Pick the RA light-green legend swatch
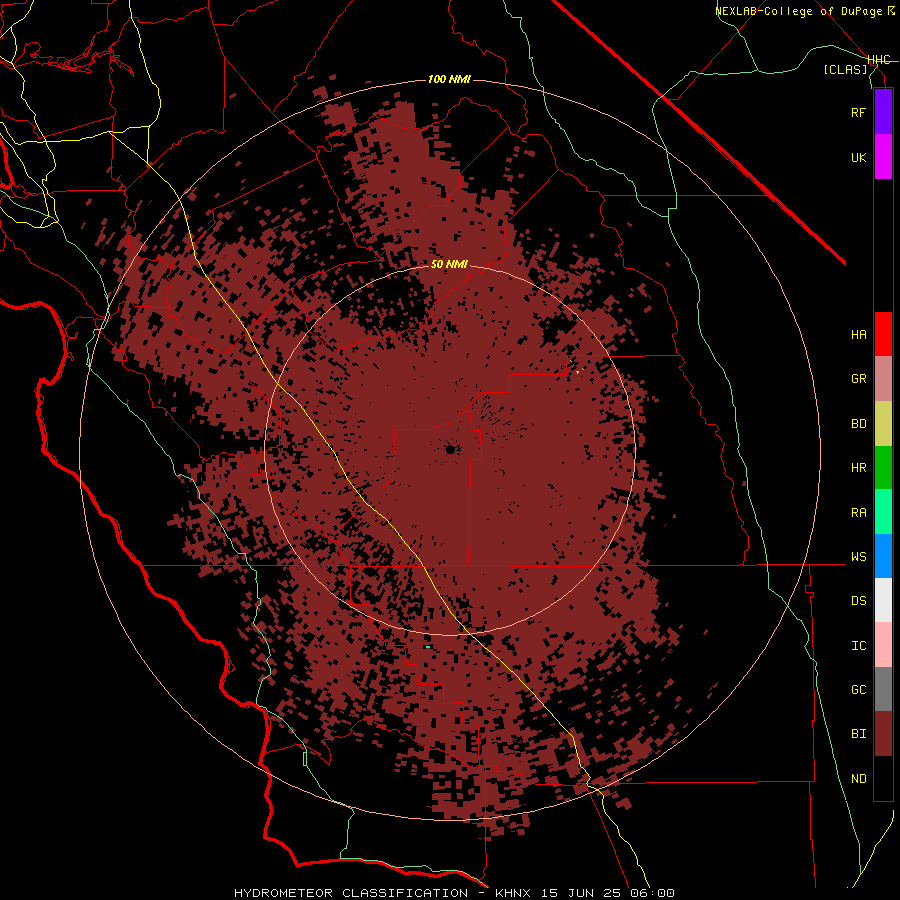Viewport: 900px width, 900px height. 883,512
